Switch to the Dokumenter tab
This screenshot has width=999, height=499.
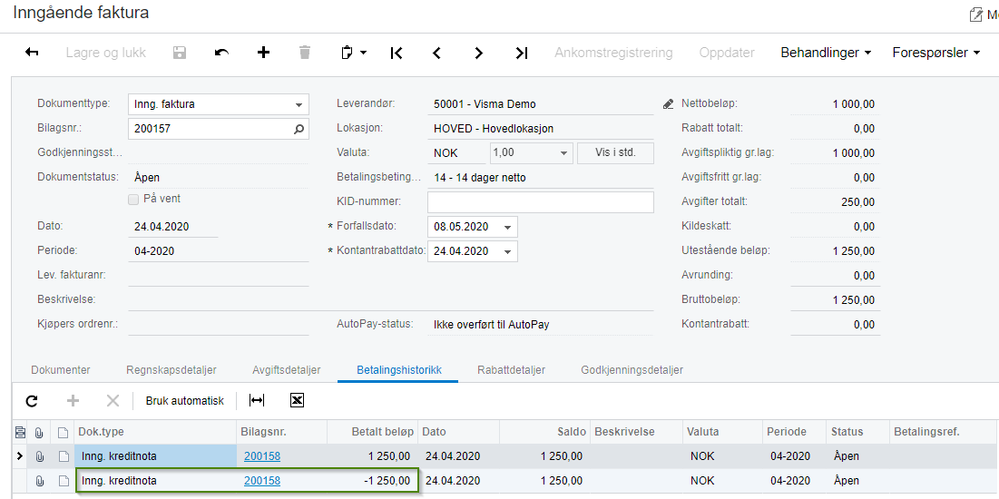point(61,370)
